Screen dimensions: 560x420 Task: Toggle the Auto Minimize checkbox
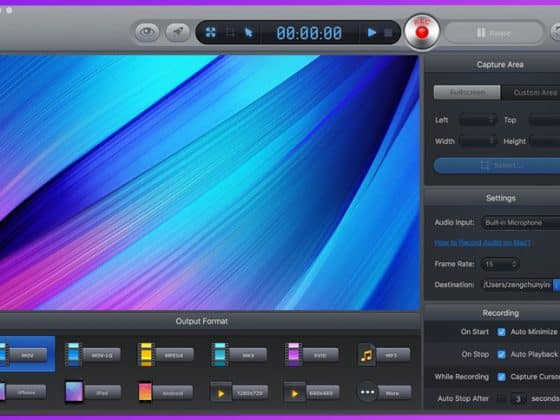(x=501, y=332)
